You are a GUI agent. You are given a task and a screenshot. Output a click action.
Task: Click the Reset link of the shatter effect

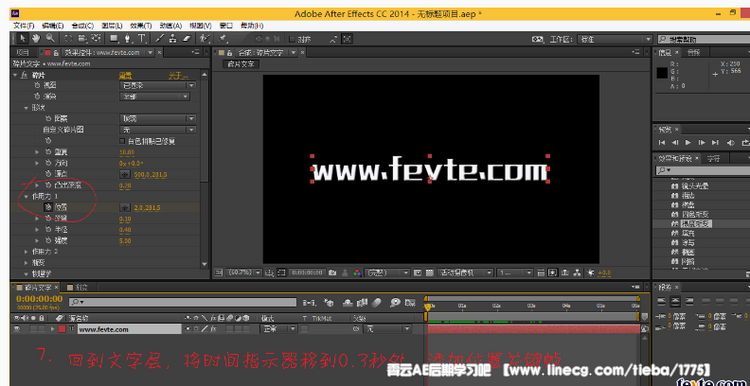click(x=125, y=75)
